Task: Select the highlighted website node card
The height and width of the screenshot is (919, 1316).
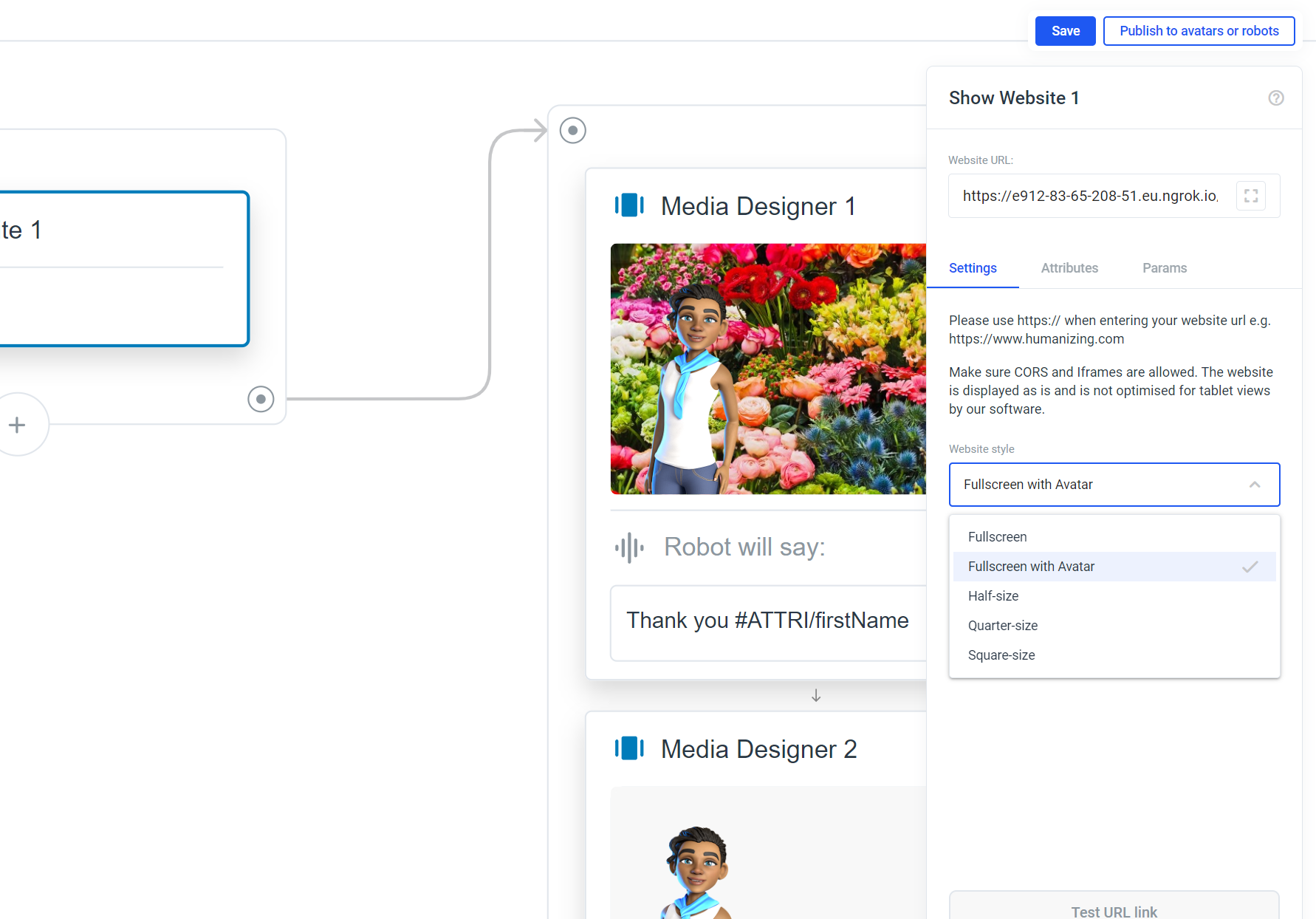Action: [x=124, y=269]
